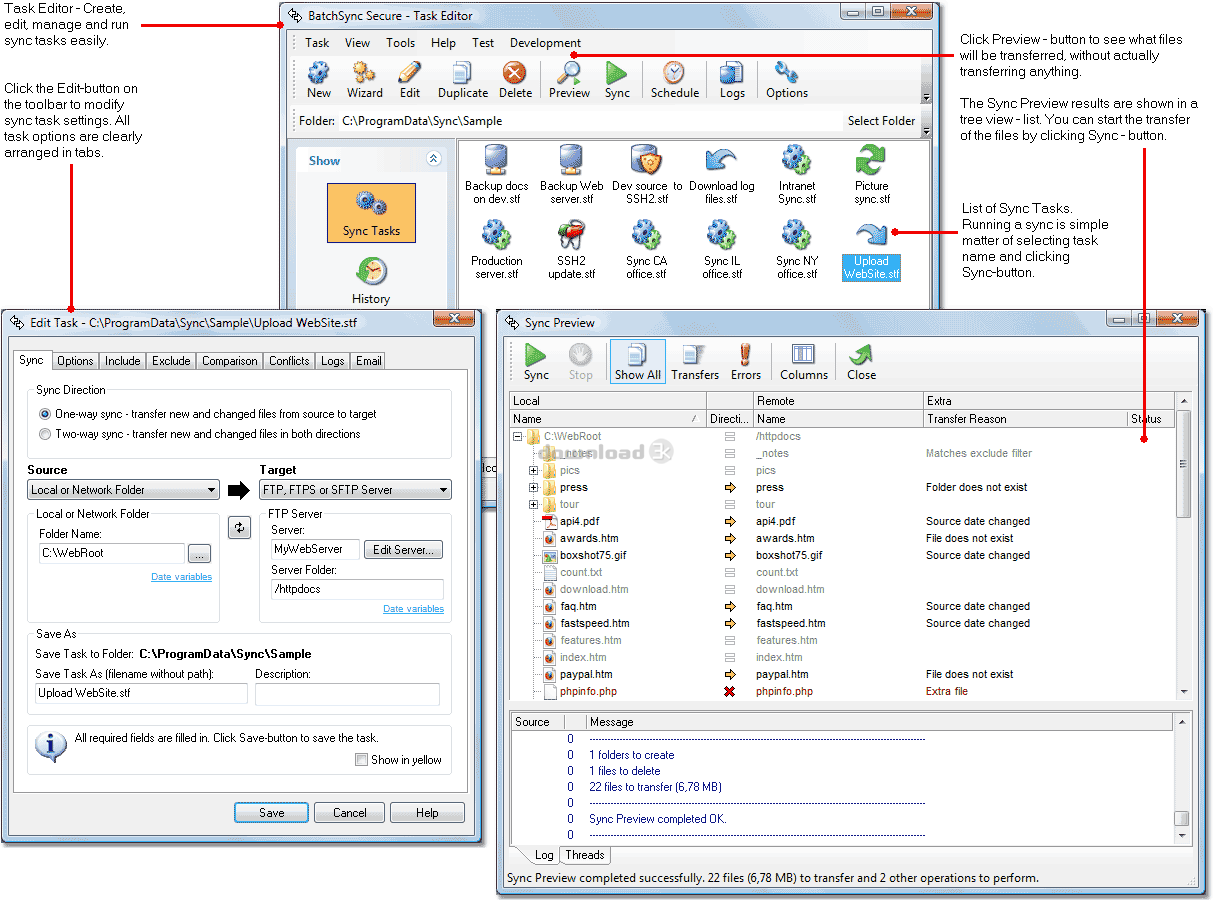Viewport: 1213px width, 902px height.
Task: Select Production server.stf task
Action: (x=497, y=249)
